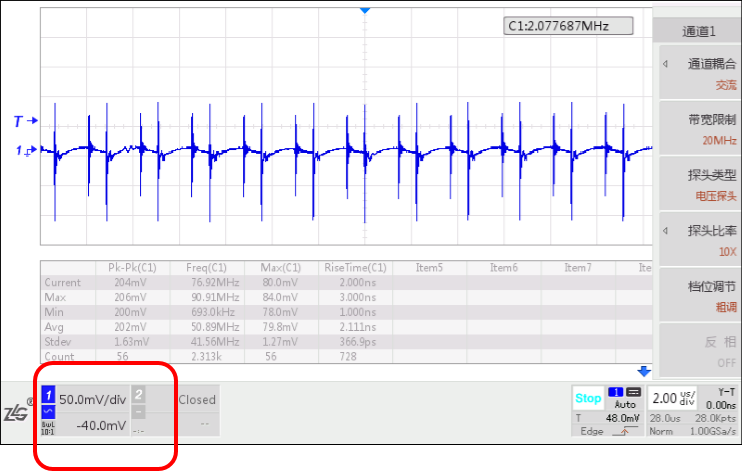The image size is (742, 471).
Task: Click the AC coupling icon under channel 1
Action: 47,412
